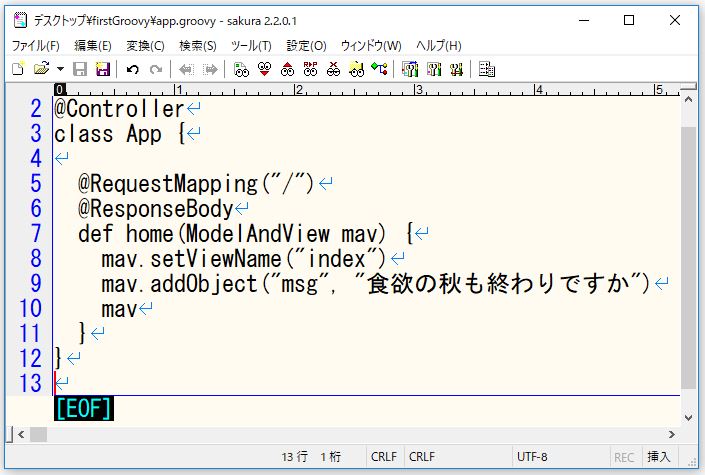Viewport: 705px width, 475px height.
Task: Click the @RequestMapping("/") line
Action: click(196, 184)
